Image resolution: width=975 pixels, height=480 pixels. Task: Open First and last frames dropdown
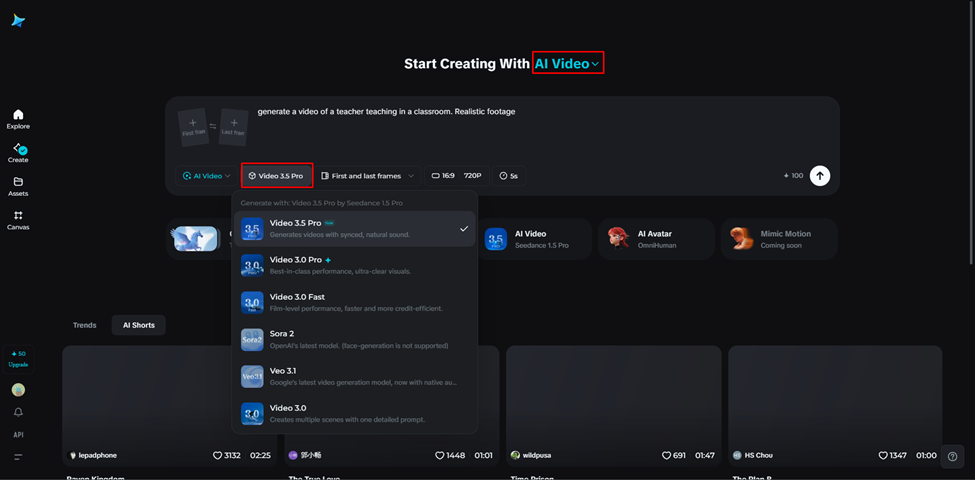tap(367, 176)
